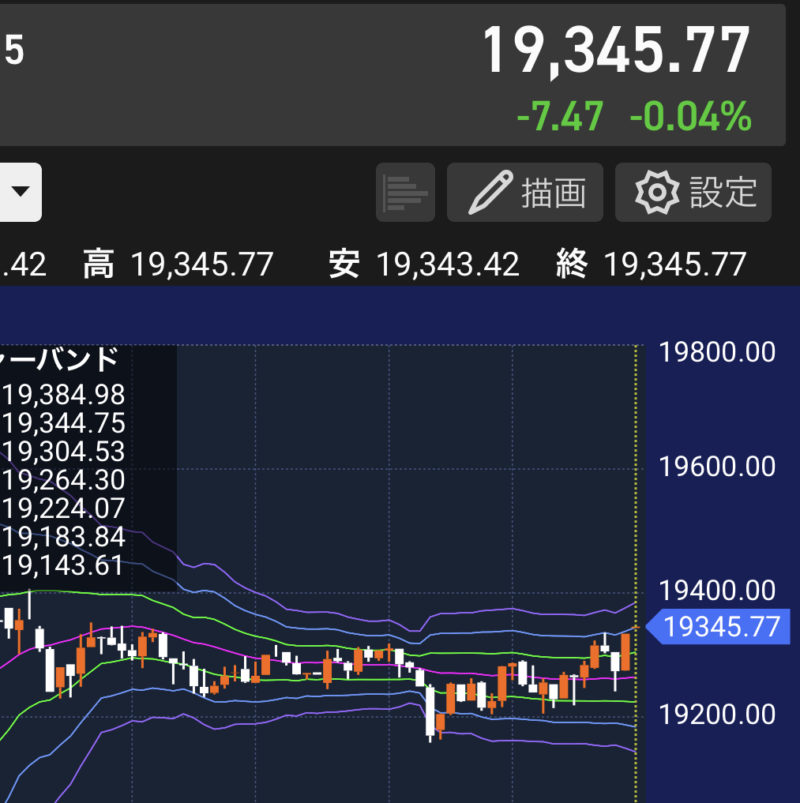Viewport: 800px width, 803px height.
Task: Select the -7.47 price change text
Action: coord(560,116)
